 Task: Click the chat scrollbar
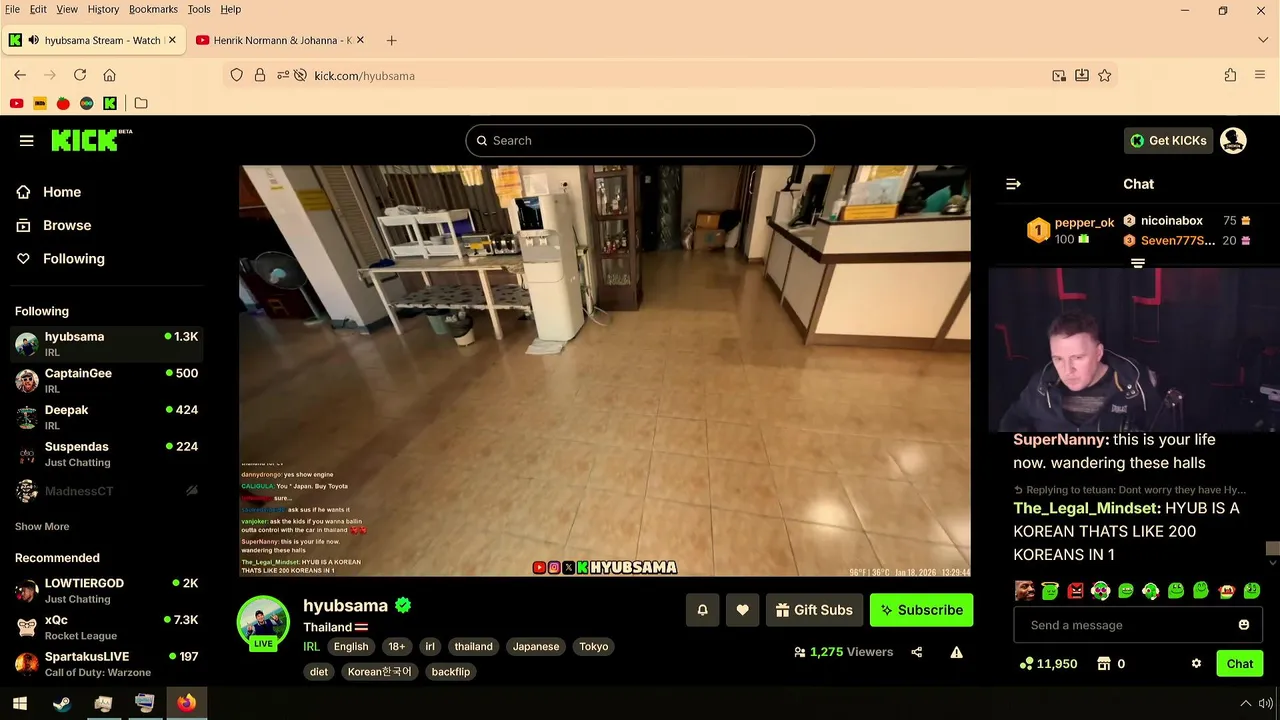point(1272,549)
